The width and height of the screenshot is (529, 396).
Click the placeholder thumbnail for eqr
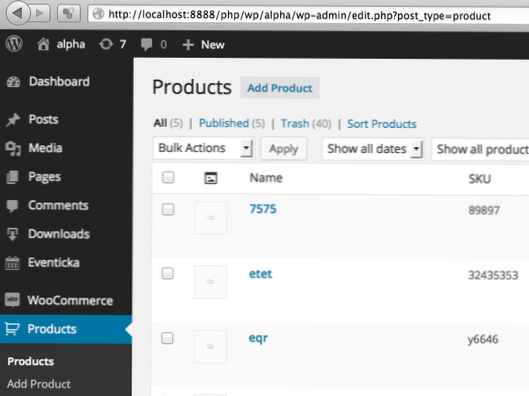point(210,347)
